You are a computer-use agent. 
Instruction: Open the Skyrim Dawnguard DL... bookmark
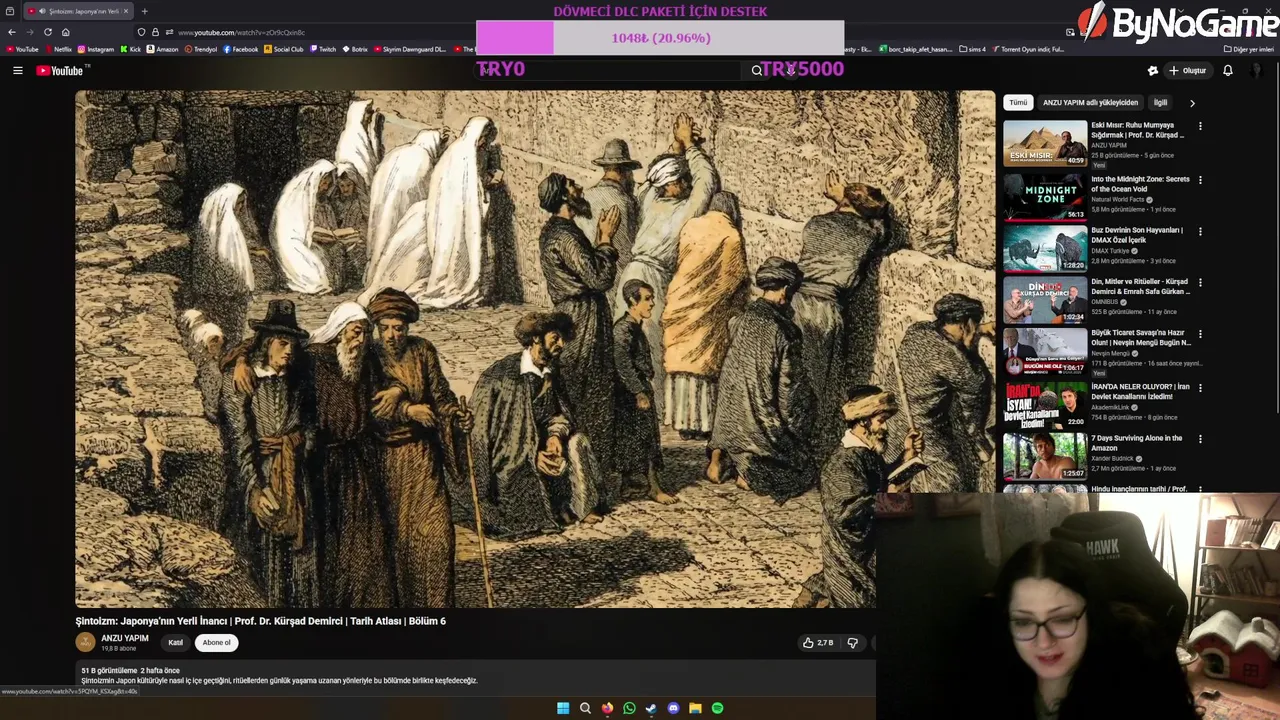coord(410,49)
